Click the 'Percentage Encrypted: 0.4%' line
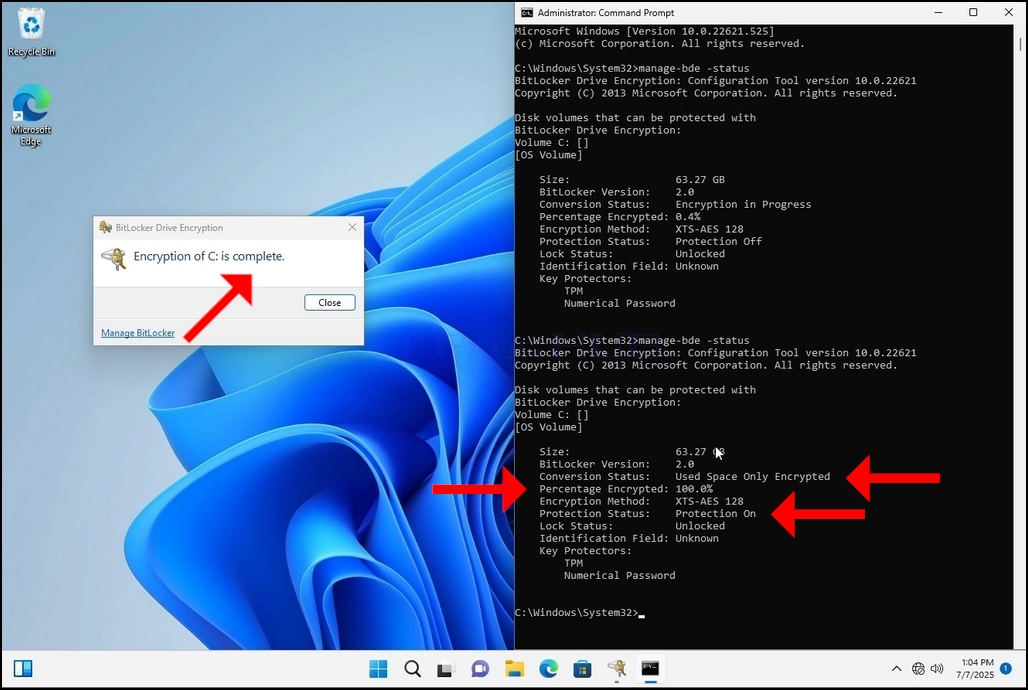 pyautogui.click(x=620, y=216)
